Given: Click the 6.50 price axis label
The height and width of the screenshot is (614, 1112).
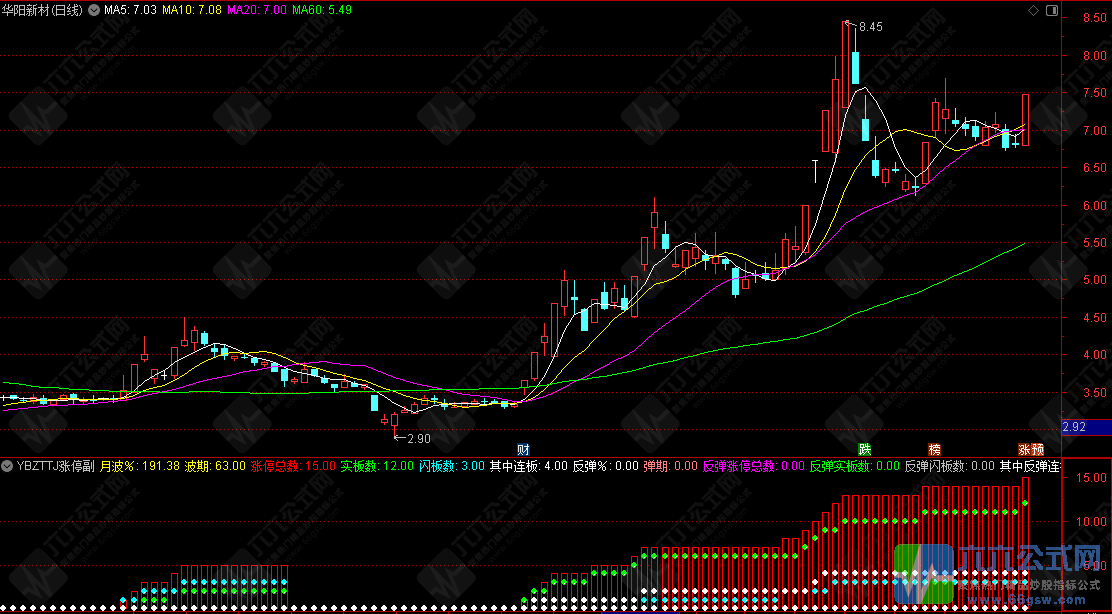Looking at the screenshot, I should 1094,168.
